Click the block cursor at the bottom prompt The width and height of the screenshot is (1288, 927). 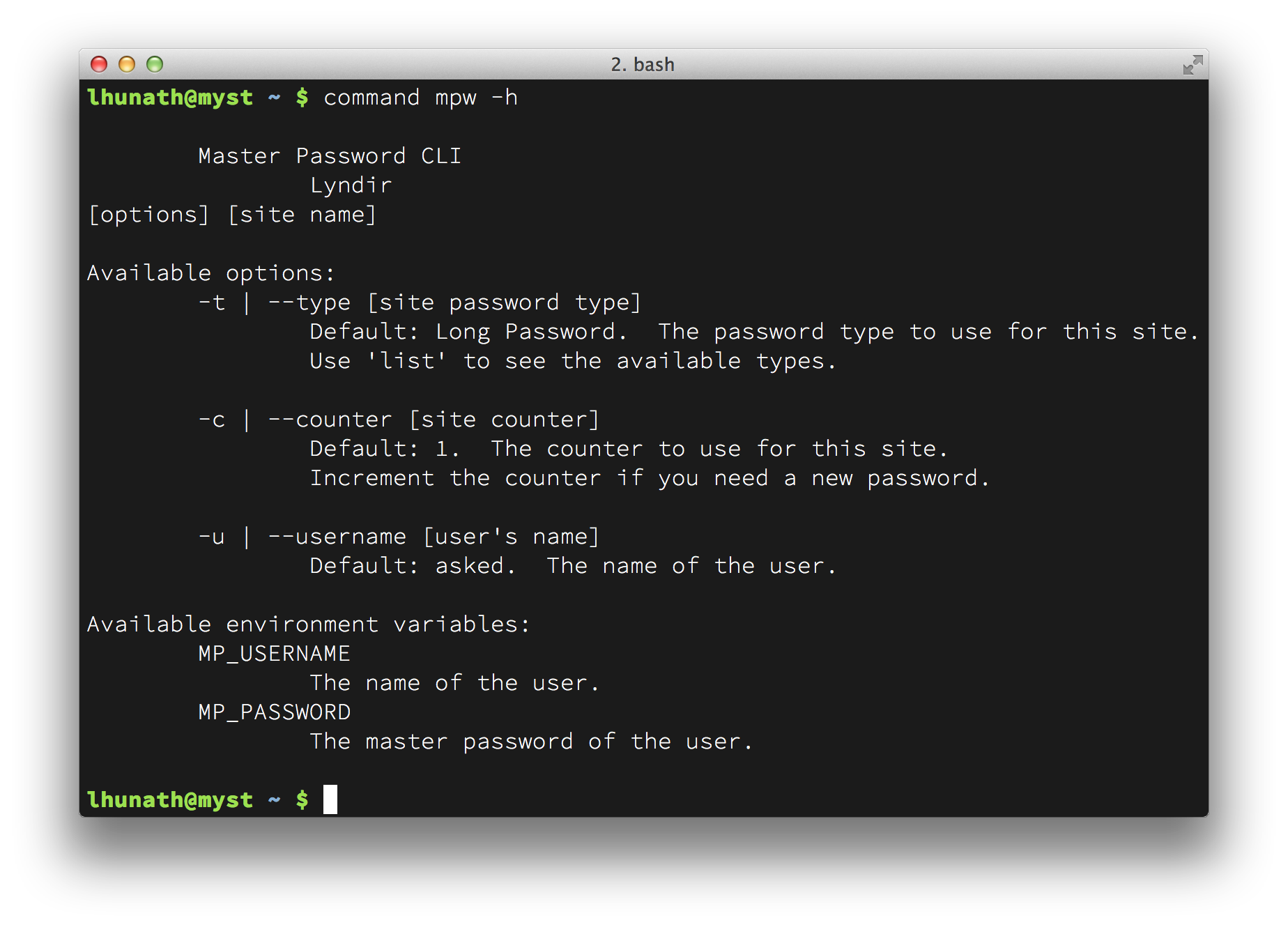tap(330, 799)
